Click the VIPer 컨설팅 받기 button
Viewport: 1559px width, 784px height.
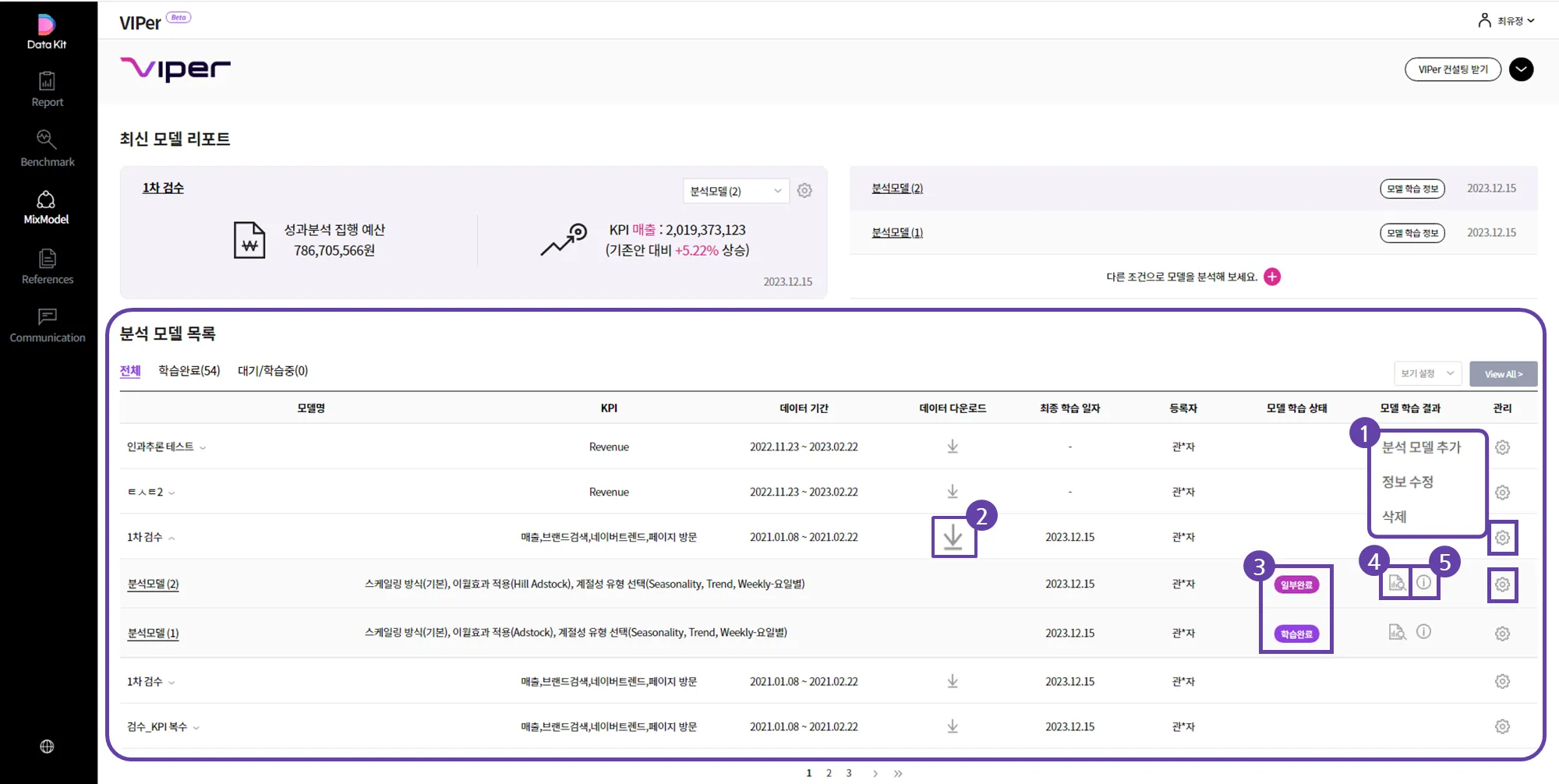(x=1453, y=69)
